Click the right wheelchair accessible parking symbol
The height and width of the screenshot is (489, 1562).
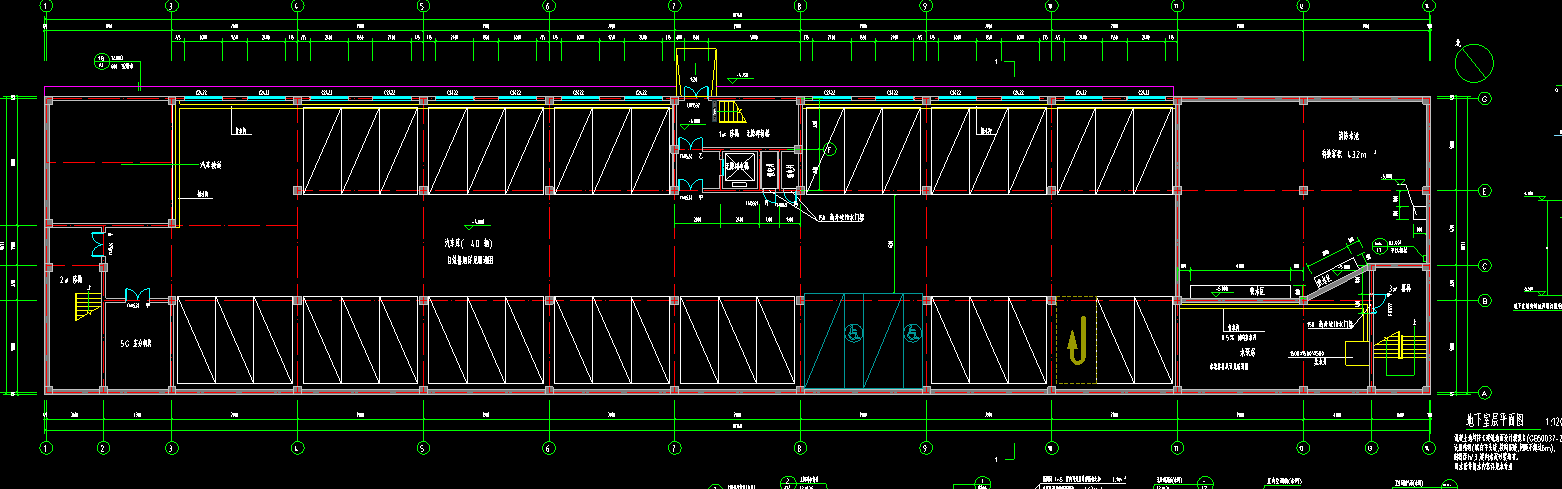coord(912,332)
